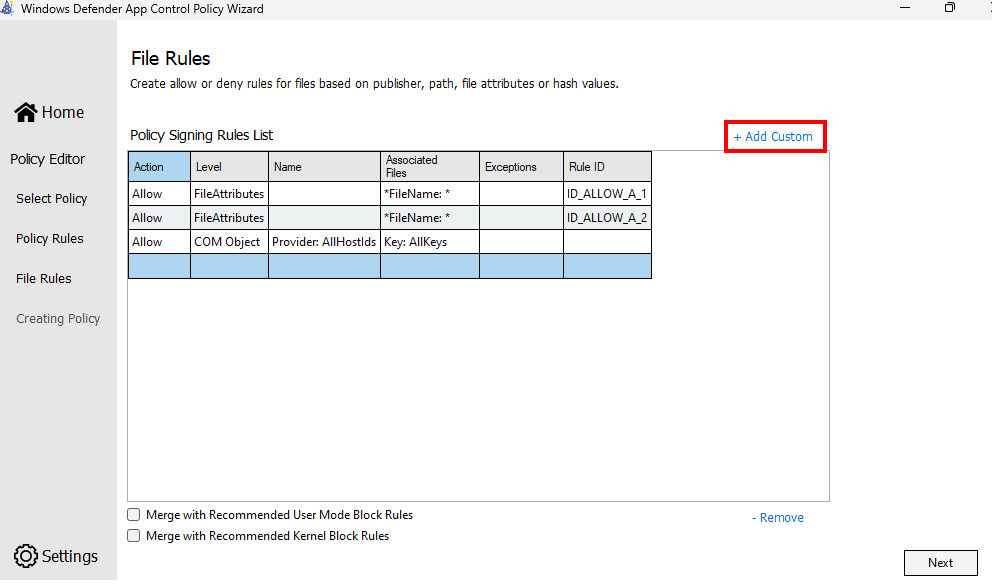The width and height of the screenshot is (992, 587).
Task: Toggle Merge with Recommended Kernel Block Rules
Action: [134, 536]
